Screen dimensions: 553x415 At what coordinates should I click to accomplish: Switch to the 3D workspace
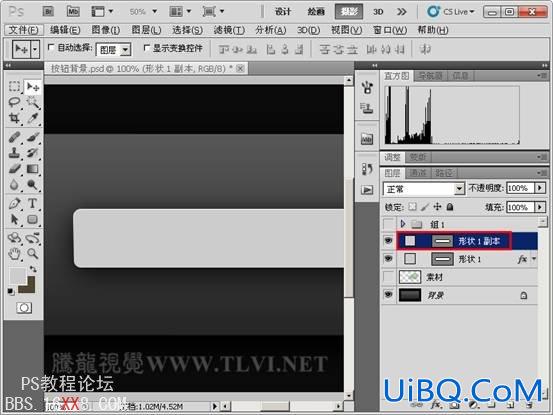378,12
